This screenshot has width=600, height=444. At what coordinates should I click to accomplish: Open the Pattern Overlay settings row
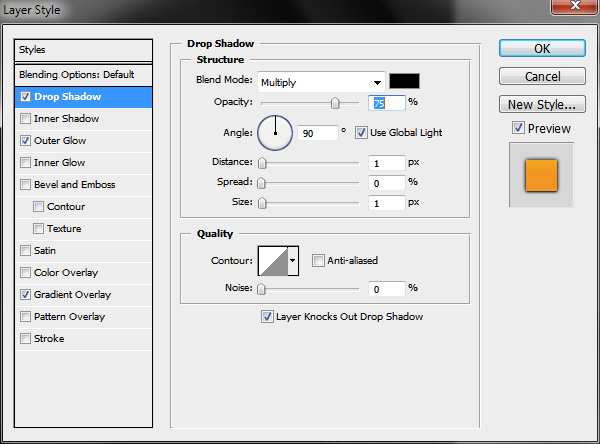[x=83, y=317]
